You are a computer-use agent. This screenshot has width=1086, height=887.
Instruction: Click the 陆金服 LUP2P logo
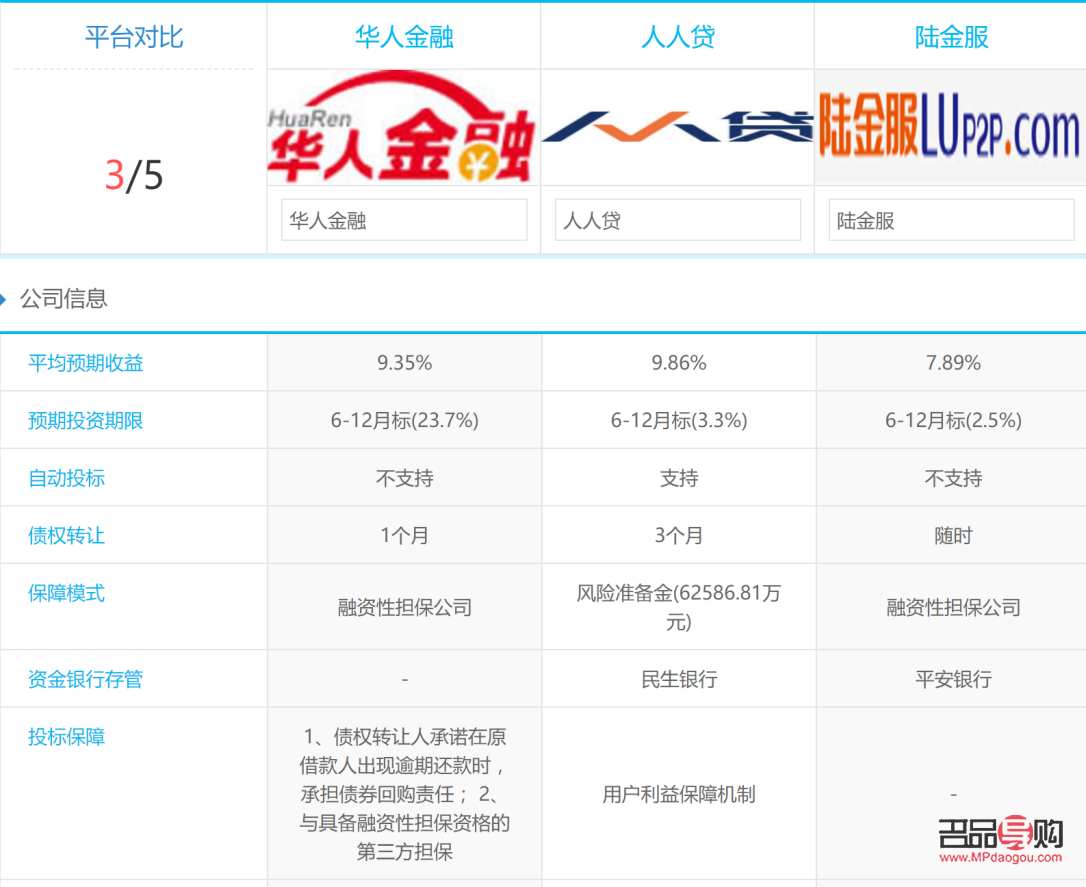950,128
